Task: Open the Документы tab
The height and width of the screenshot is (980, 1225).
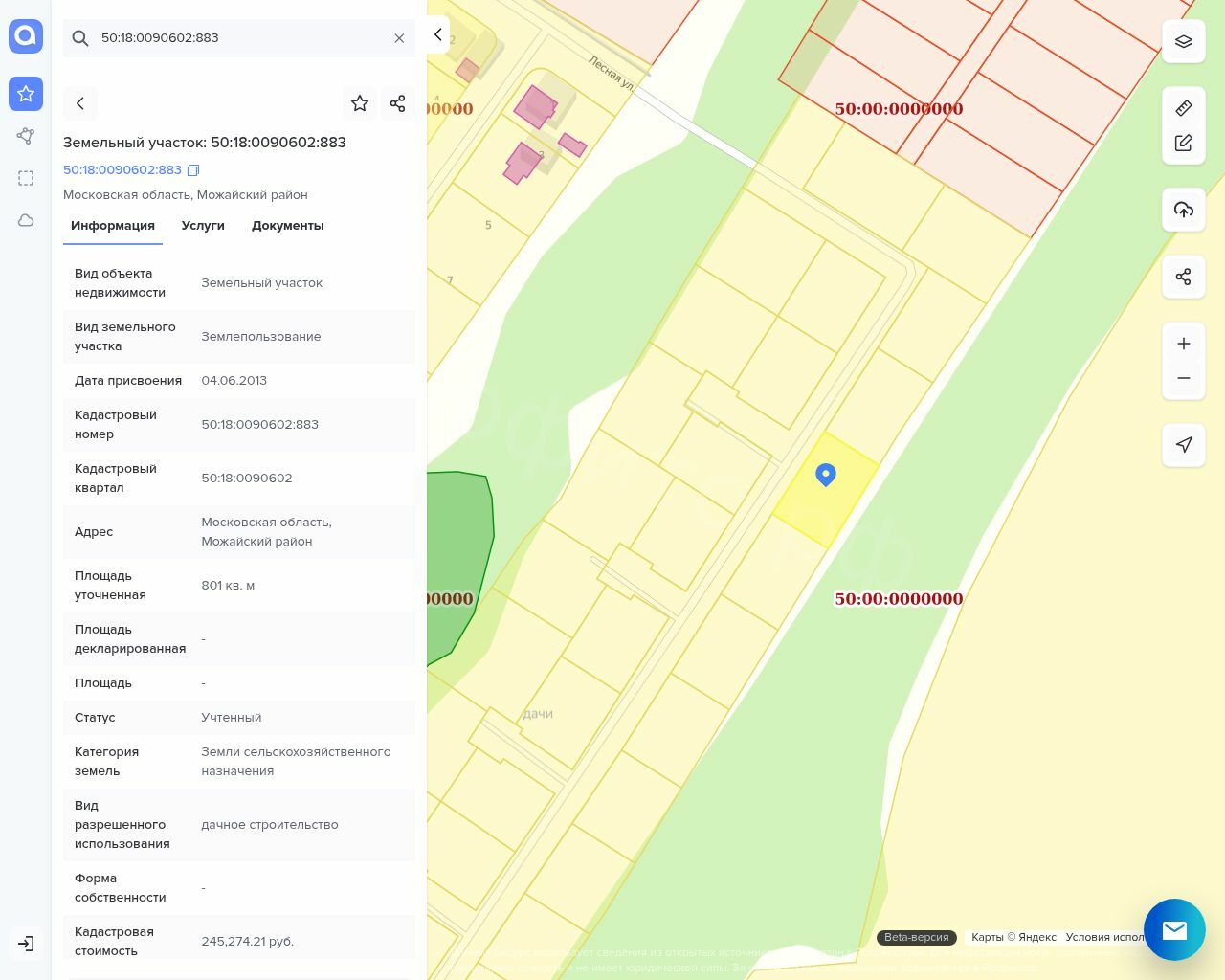Action: (x=287, y=226)
